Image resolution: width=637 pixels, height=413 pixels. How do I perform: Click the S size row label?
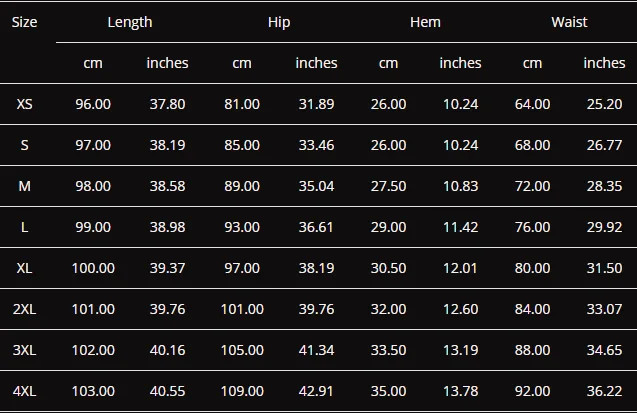click(24, 145)
